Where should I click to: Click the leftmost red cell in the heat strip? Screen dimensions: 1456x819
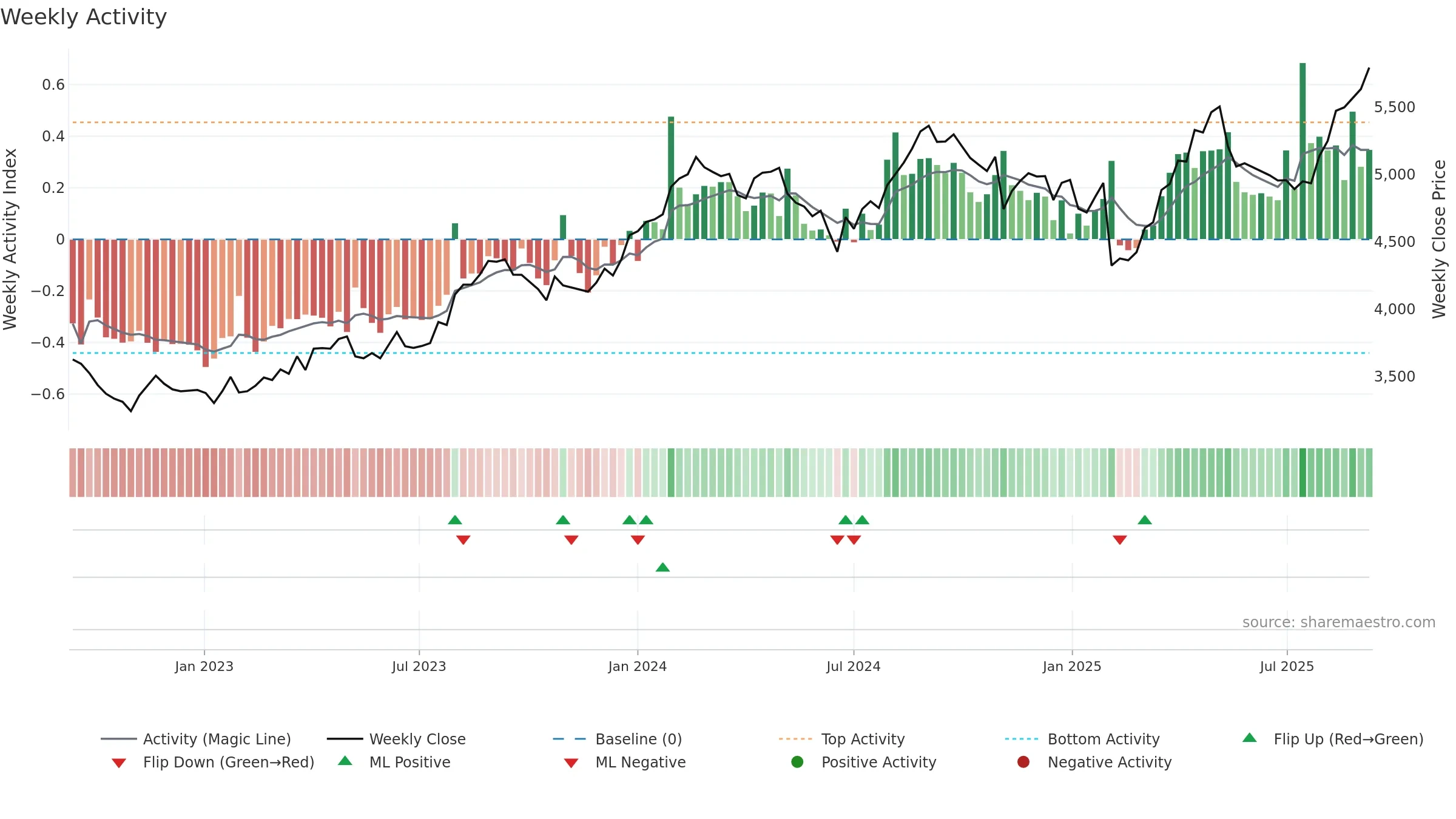coord(73,473)
